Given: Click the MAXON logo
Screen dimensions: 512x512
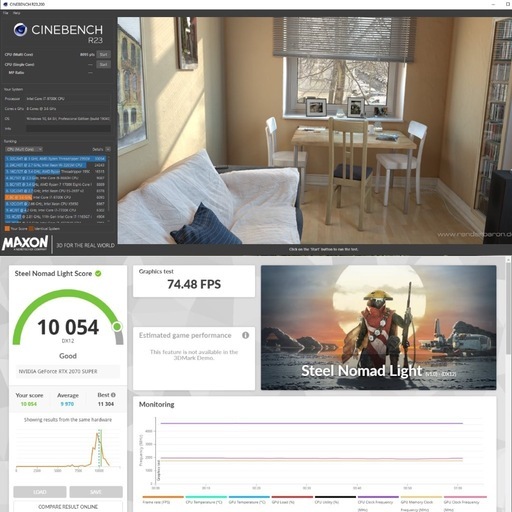Looking at the screenshot, I should click(x=25, y=243).
